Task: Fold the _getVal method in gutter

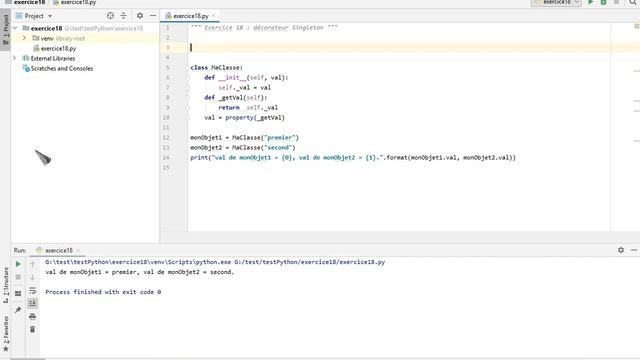Action: (188, 97)
